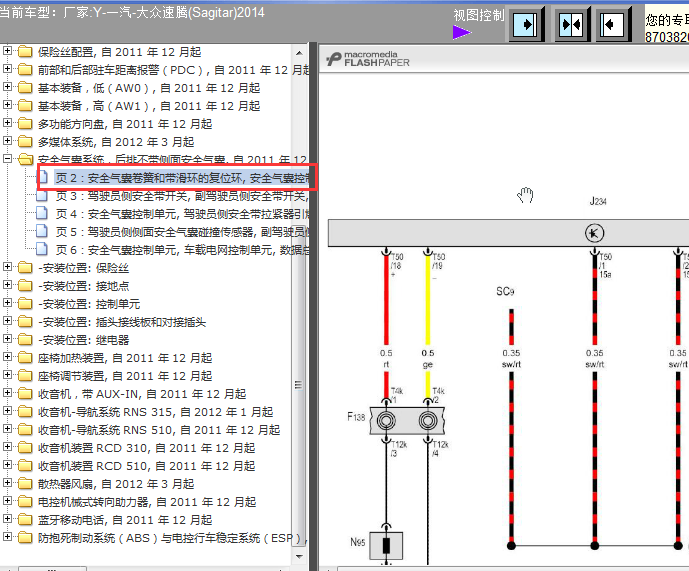Click the center-split view control button
This screenshot has height=571, width=689.
point(570,24)
